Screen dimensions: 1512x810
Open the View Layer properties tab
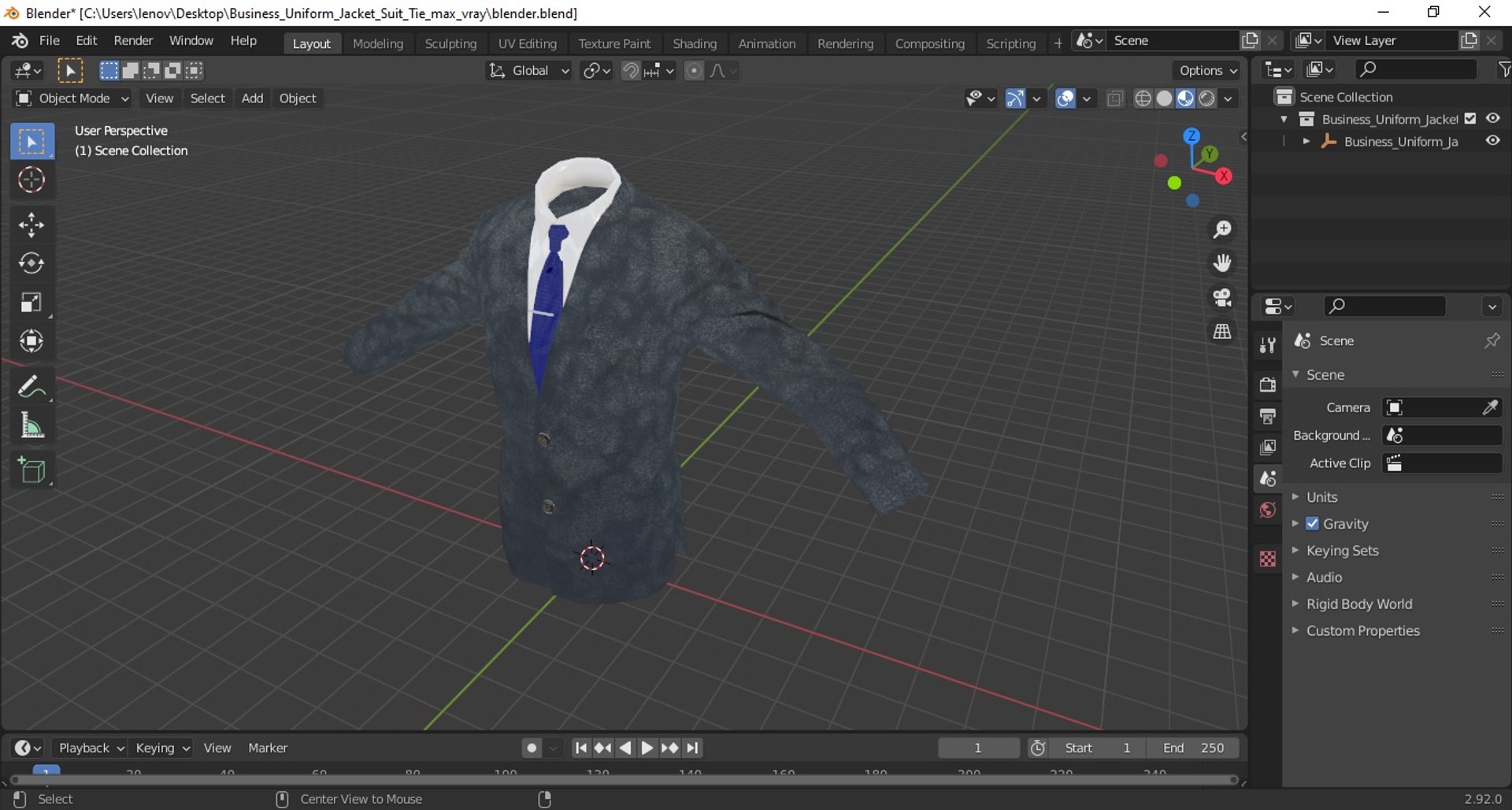click(x=1267, y=448)
